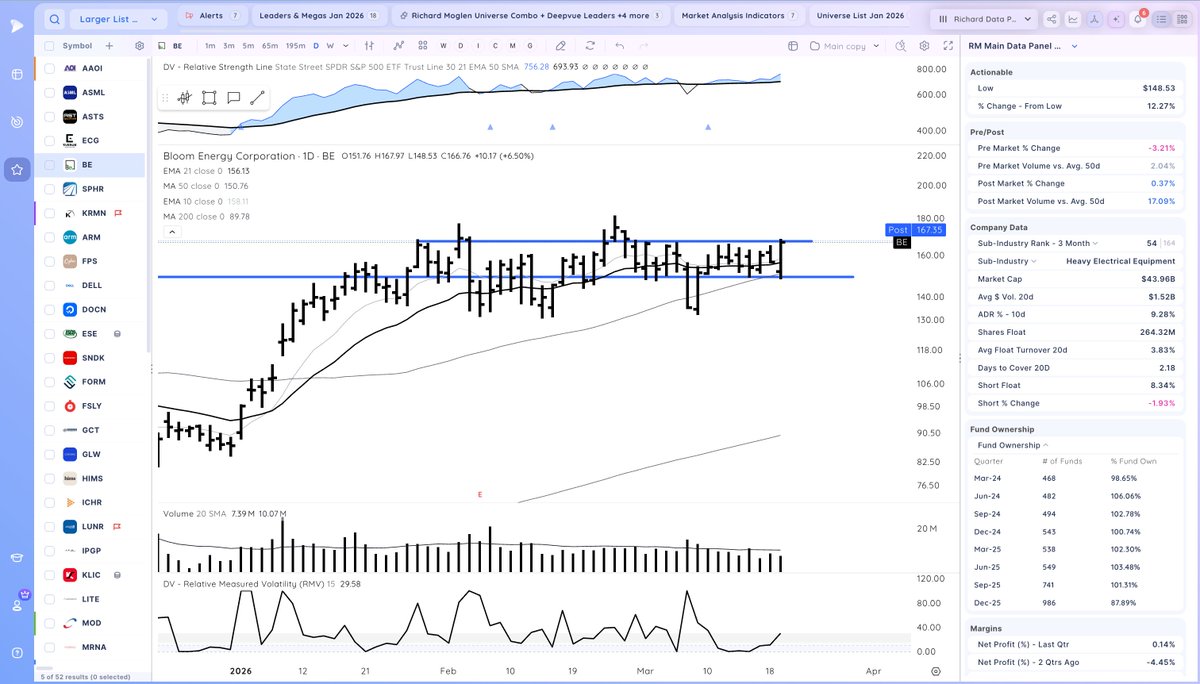Open the Richard Data Panel dropdown
This screenshot has height=684, width=1200.
[x=983, y=19]
